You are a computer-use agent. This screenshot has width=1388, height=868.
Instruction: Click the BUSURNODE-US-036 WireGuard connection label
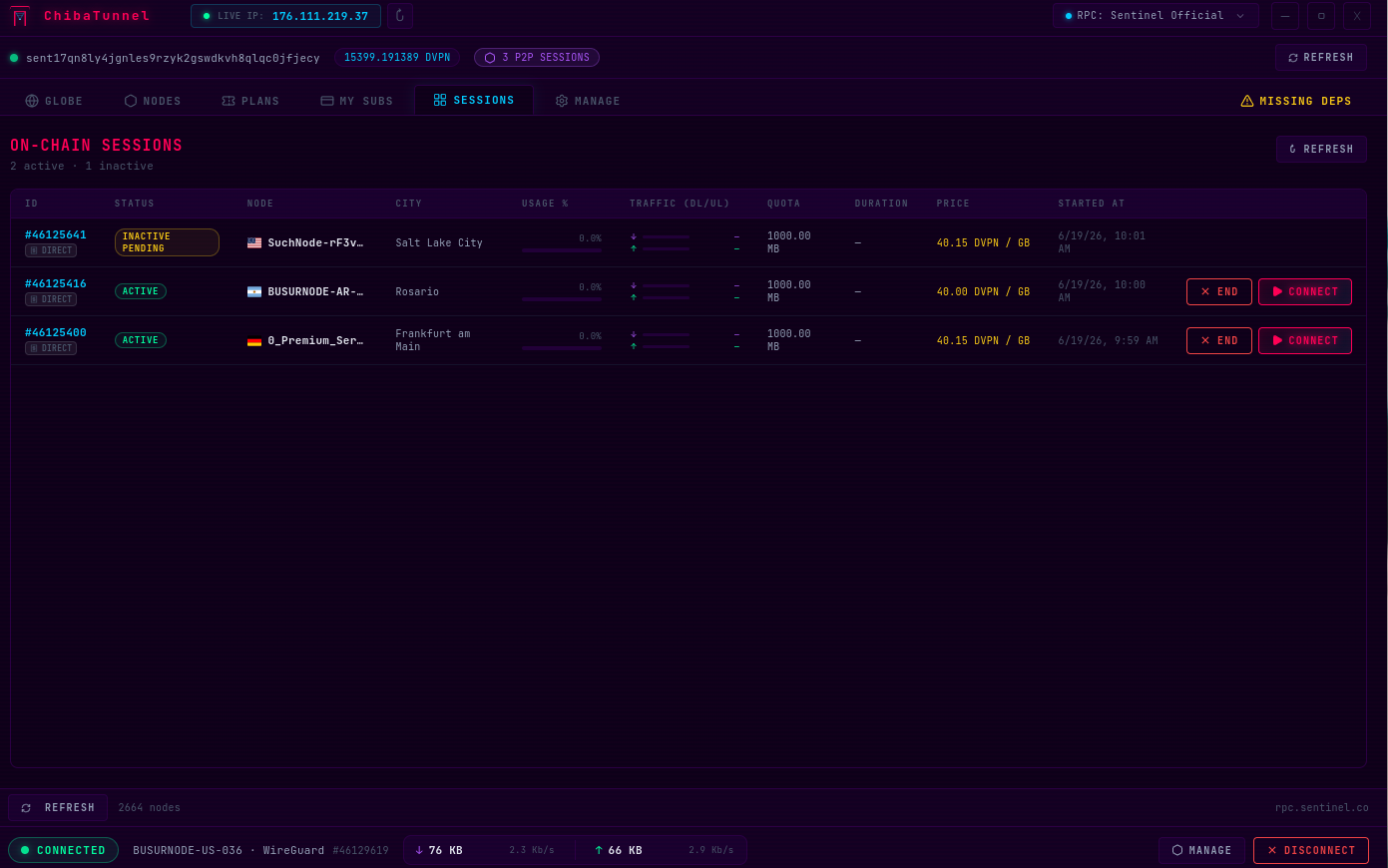coord(229,850)
